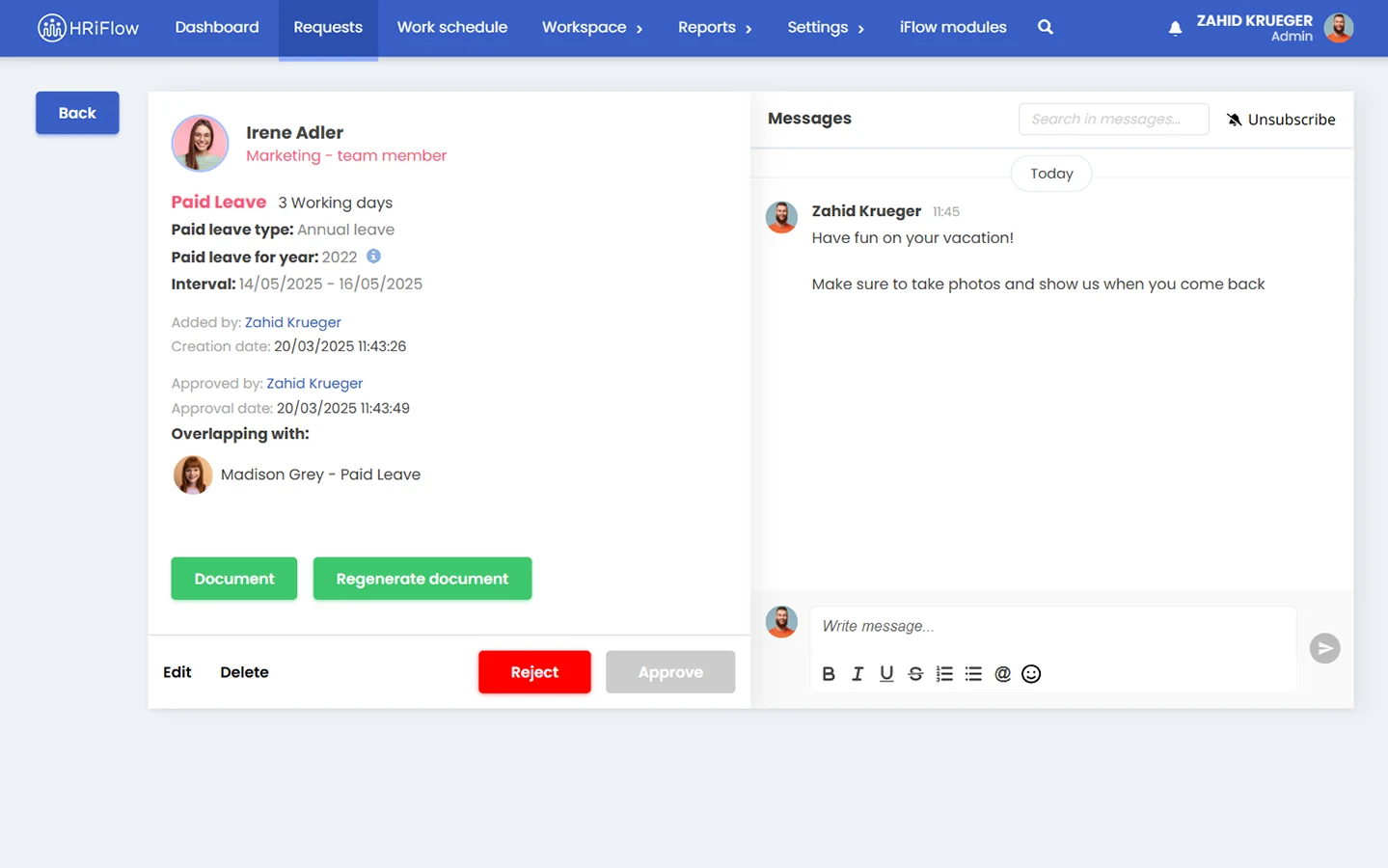Open the emoji picker
Screen dimensions: 1388x868
(x=1031, y=674)
